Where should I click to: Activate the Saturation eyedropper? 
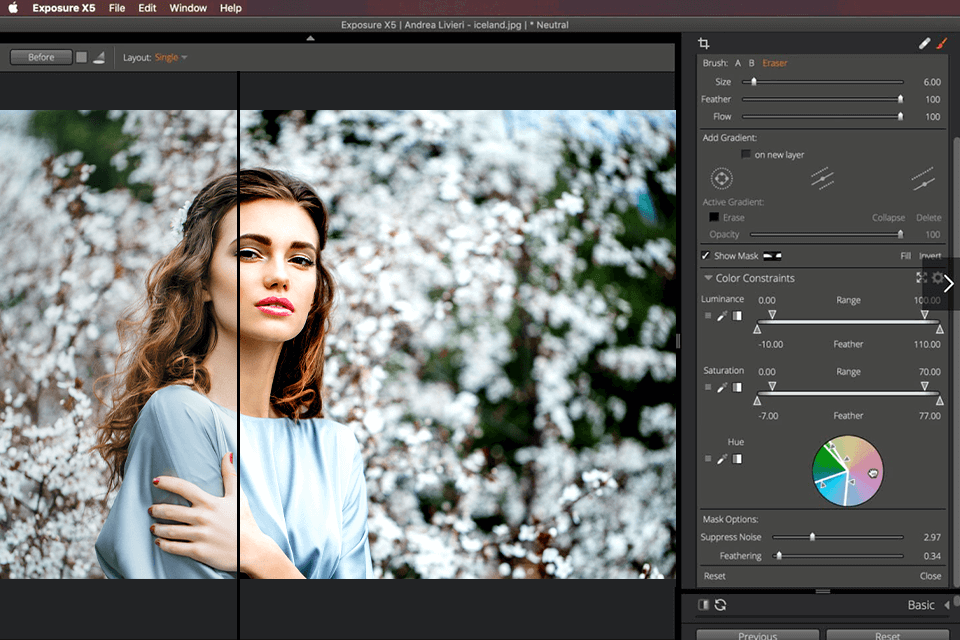tap(723, 387)
